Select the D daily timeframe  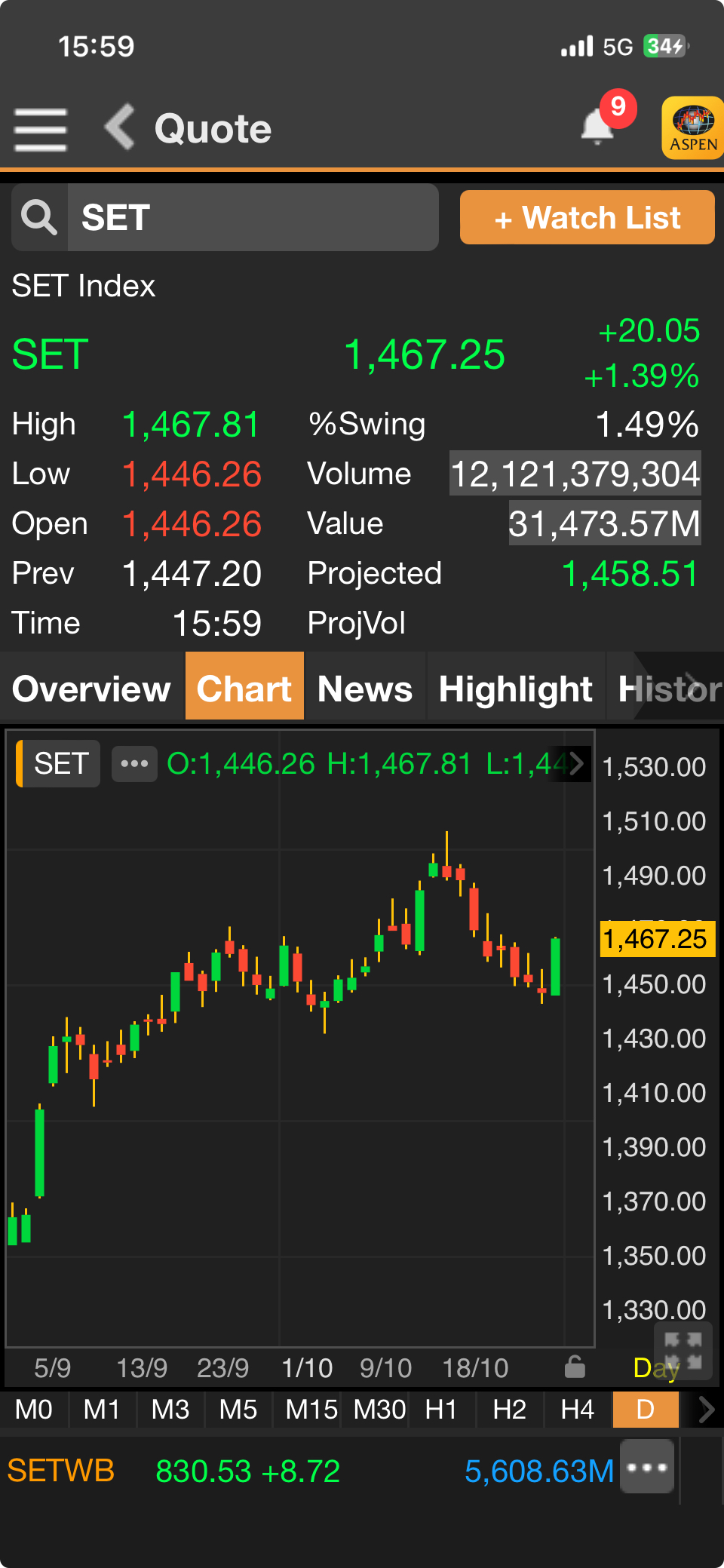(x=646, y=1409)
